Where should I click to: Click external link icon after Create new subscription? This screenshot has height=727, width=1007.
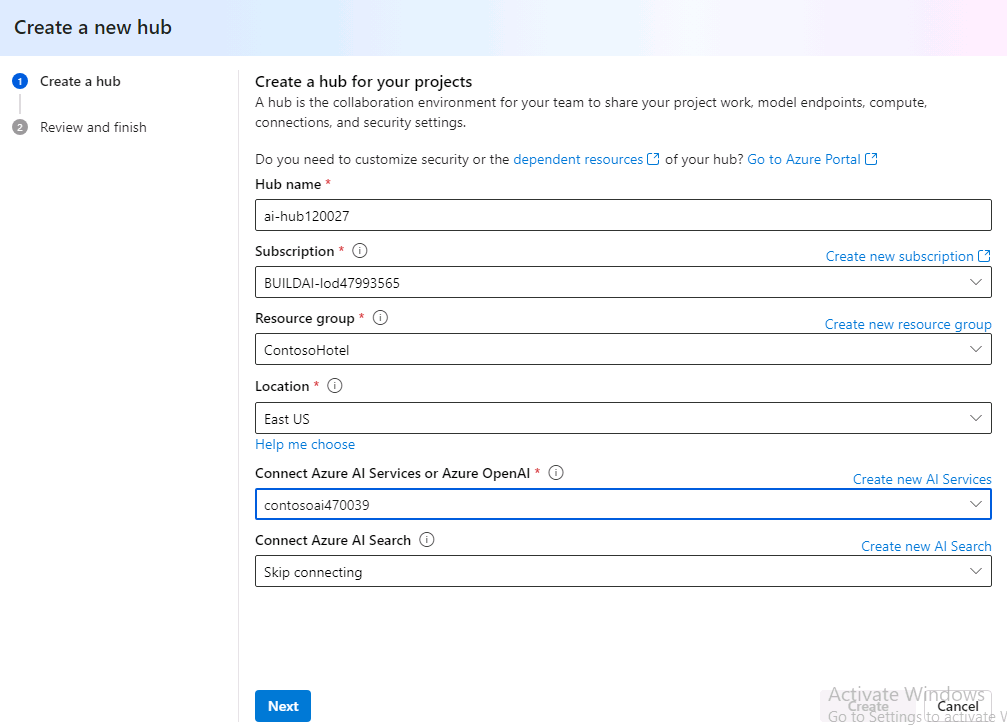pyautogui.click(x=984, y=256)
